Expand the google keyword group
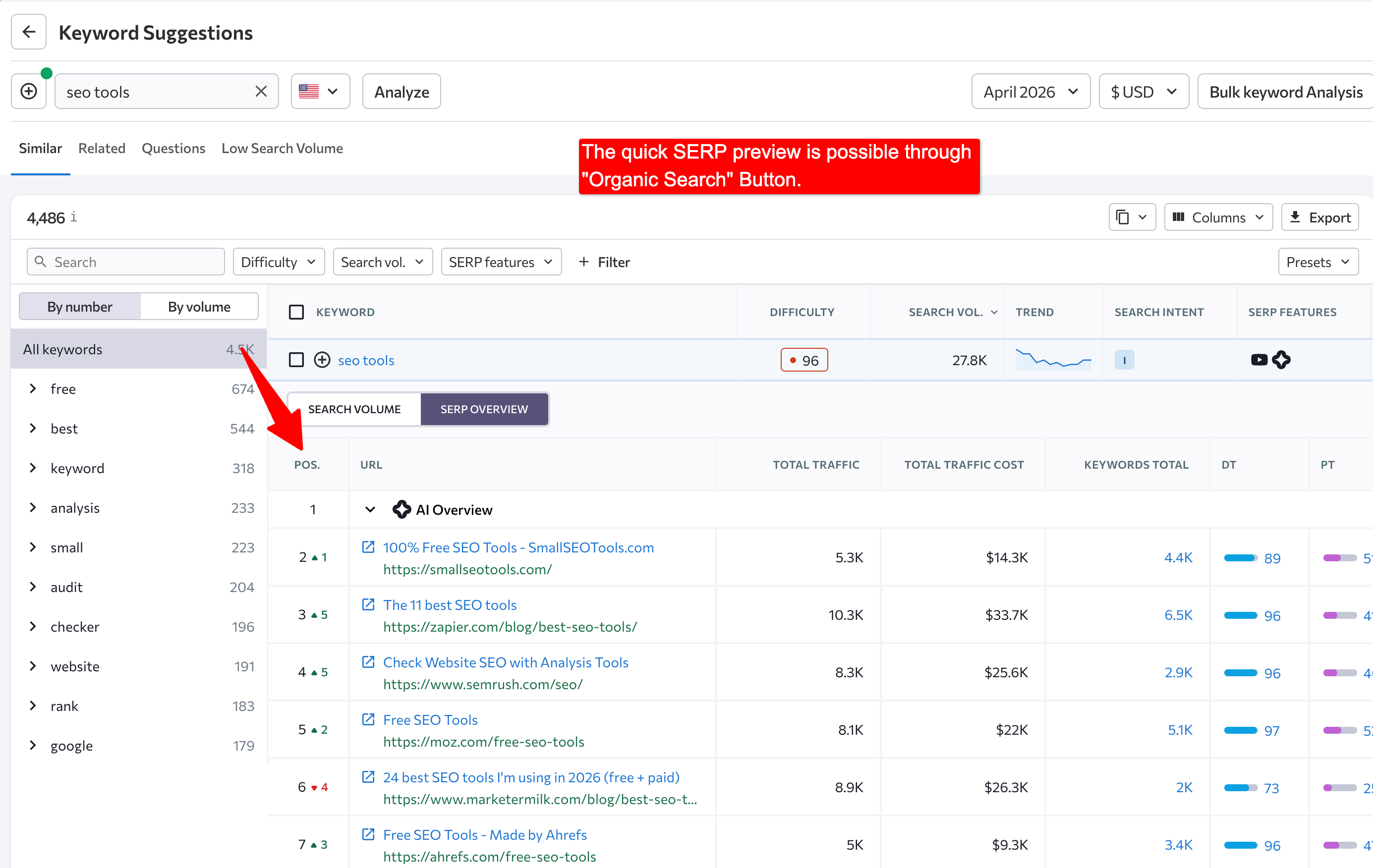1373x868 pixels. (33, 745)
